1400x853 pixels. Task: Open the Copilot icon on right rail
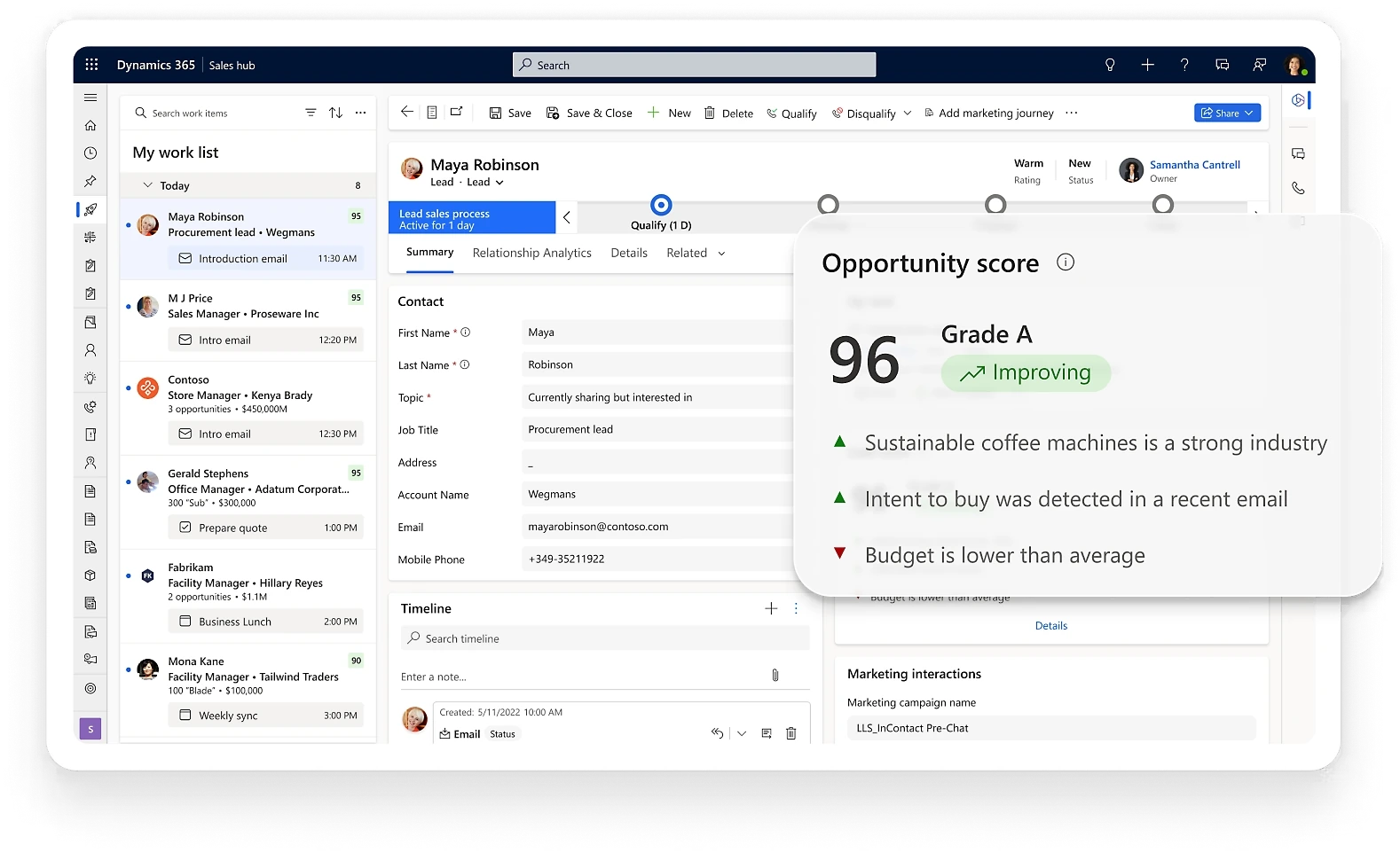click(x=1298, y=100)
